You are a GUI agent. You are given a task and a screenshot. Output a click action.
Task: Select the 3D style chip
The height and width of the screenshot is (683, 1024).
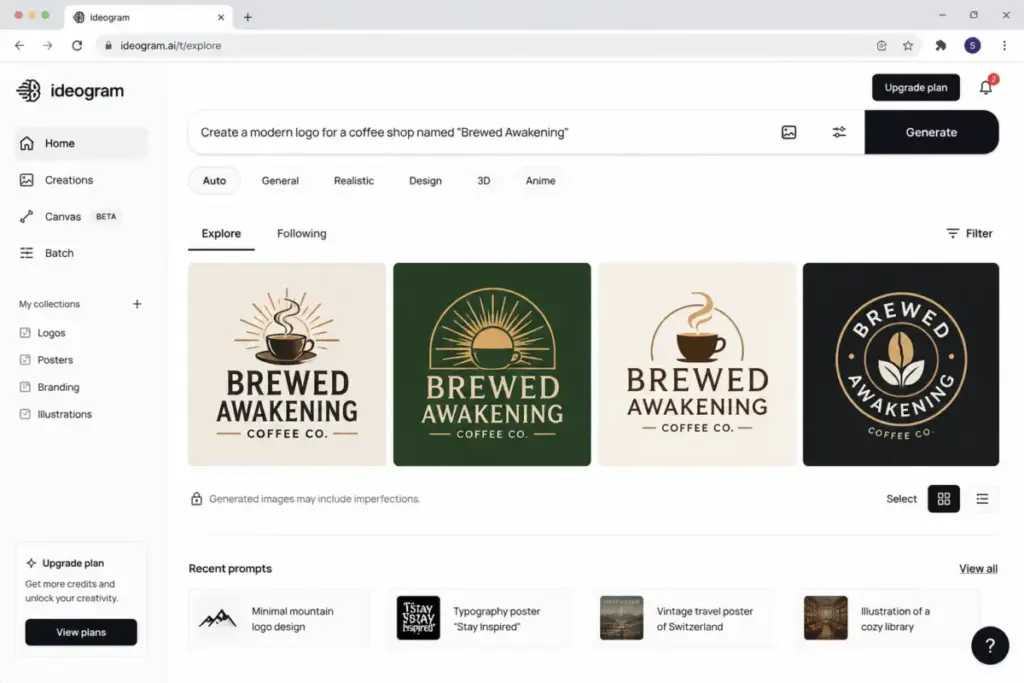click(x=484, y=181)
